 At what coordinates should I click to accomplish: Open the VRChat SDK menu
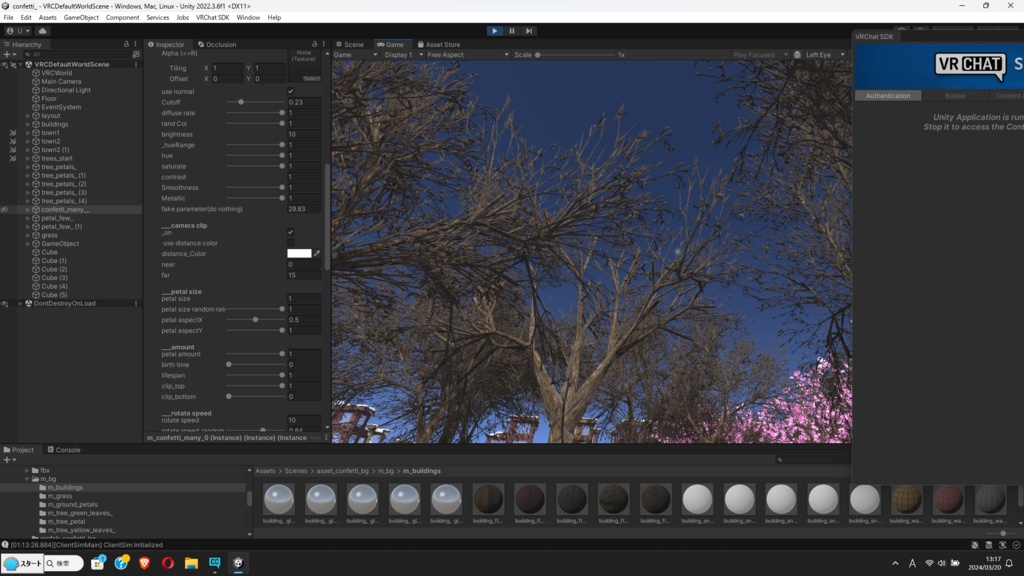[212, 18]
